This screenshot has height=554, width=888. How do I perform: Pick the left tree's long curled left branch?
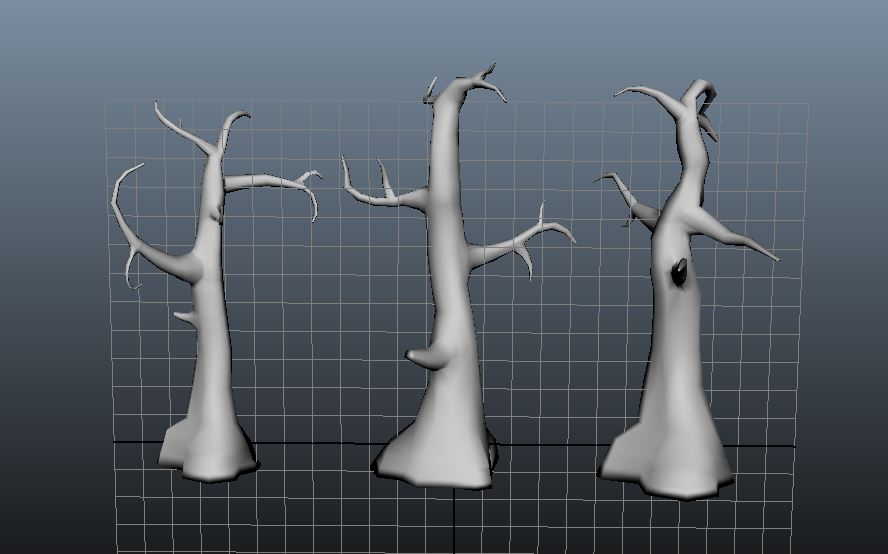point(130,232)
